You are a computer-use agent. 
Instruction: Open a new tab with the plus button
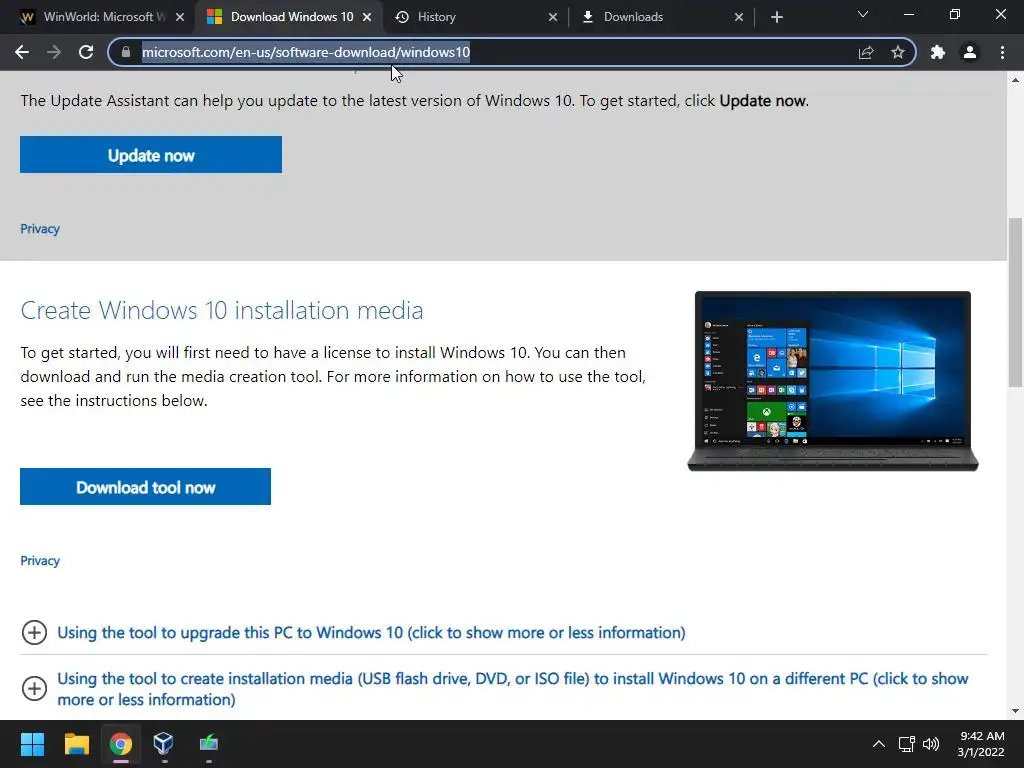pos(776,17)
